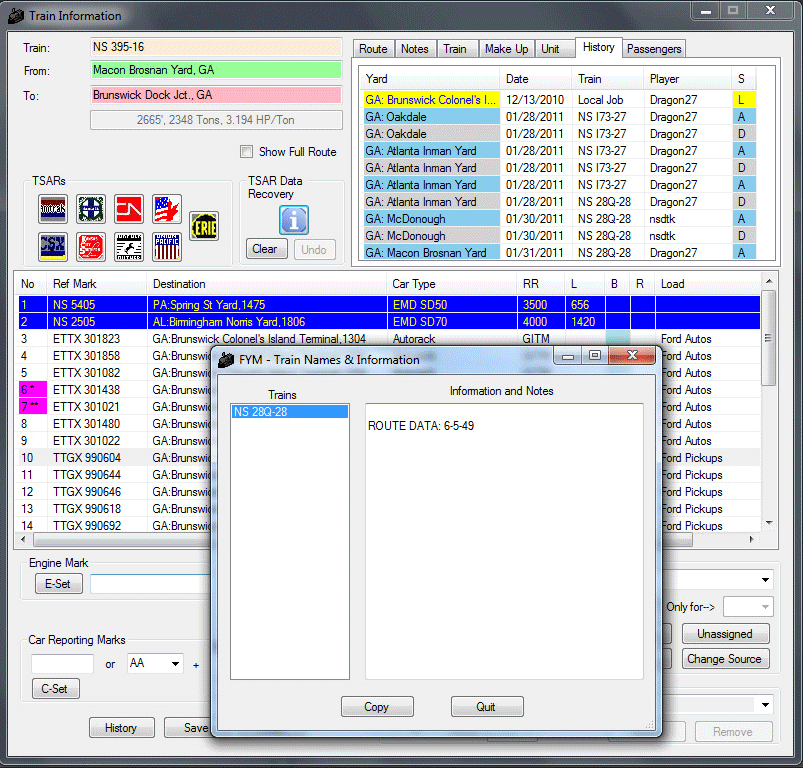The image size is (803, 768).
Task: Click the car list scroll down arrow
Action: tap(769, 523)
